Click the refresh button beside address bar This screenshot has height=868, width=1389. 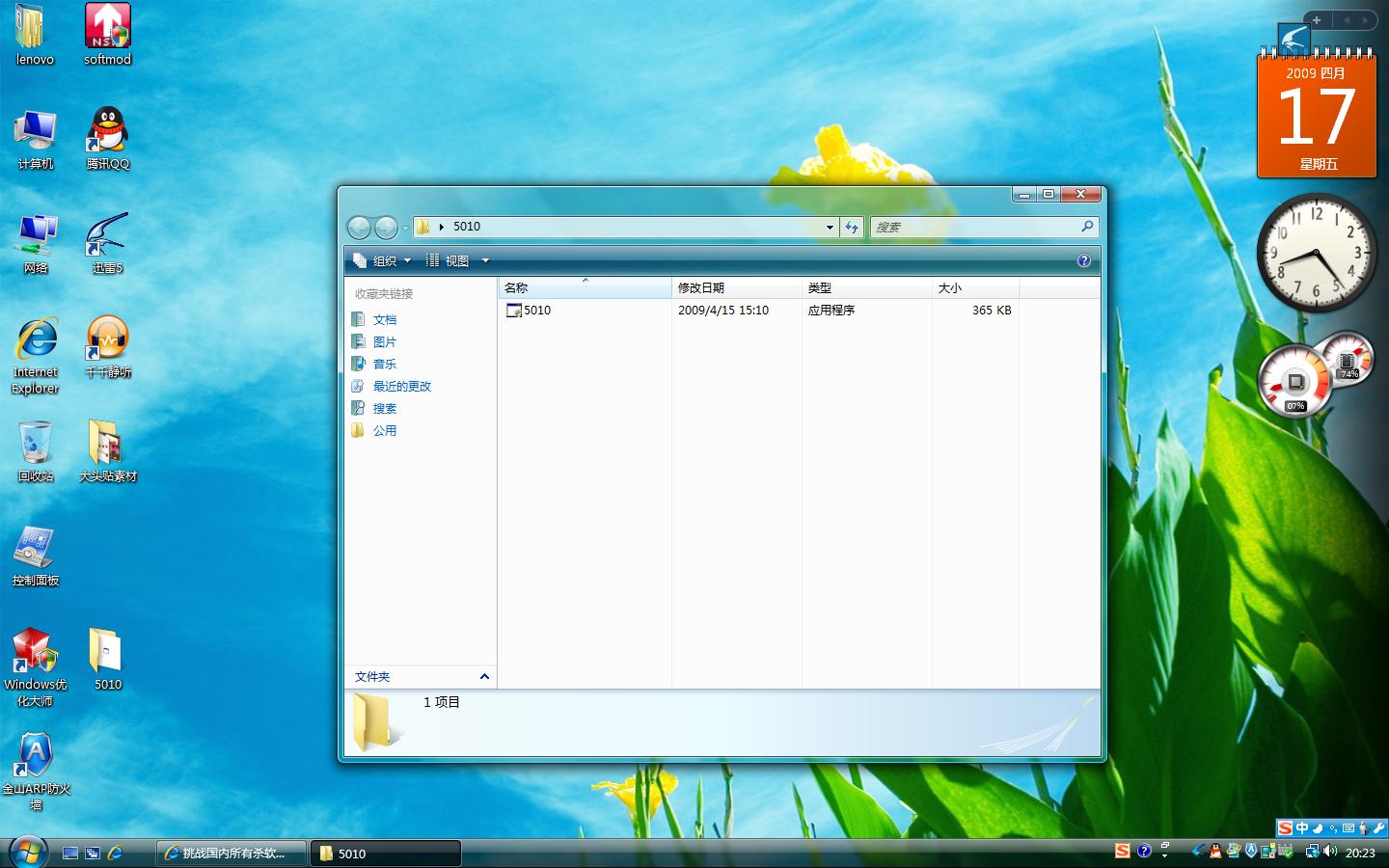[x=852, y=227]
